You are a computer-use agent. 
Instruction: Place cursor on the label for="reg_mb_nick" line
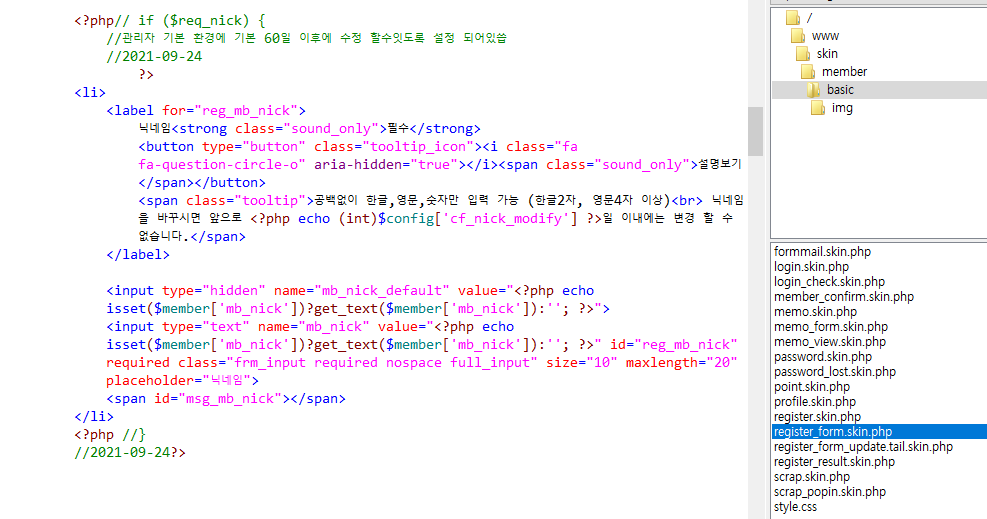tap(205, 111)
